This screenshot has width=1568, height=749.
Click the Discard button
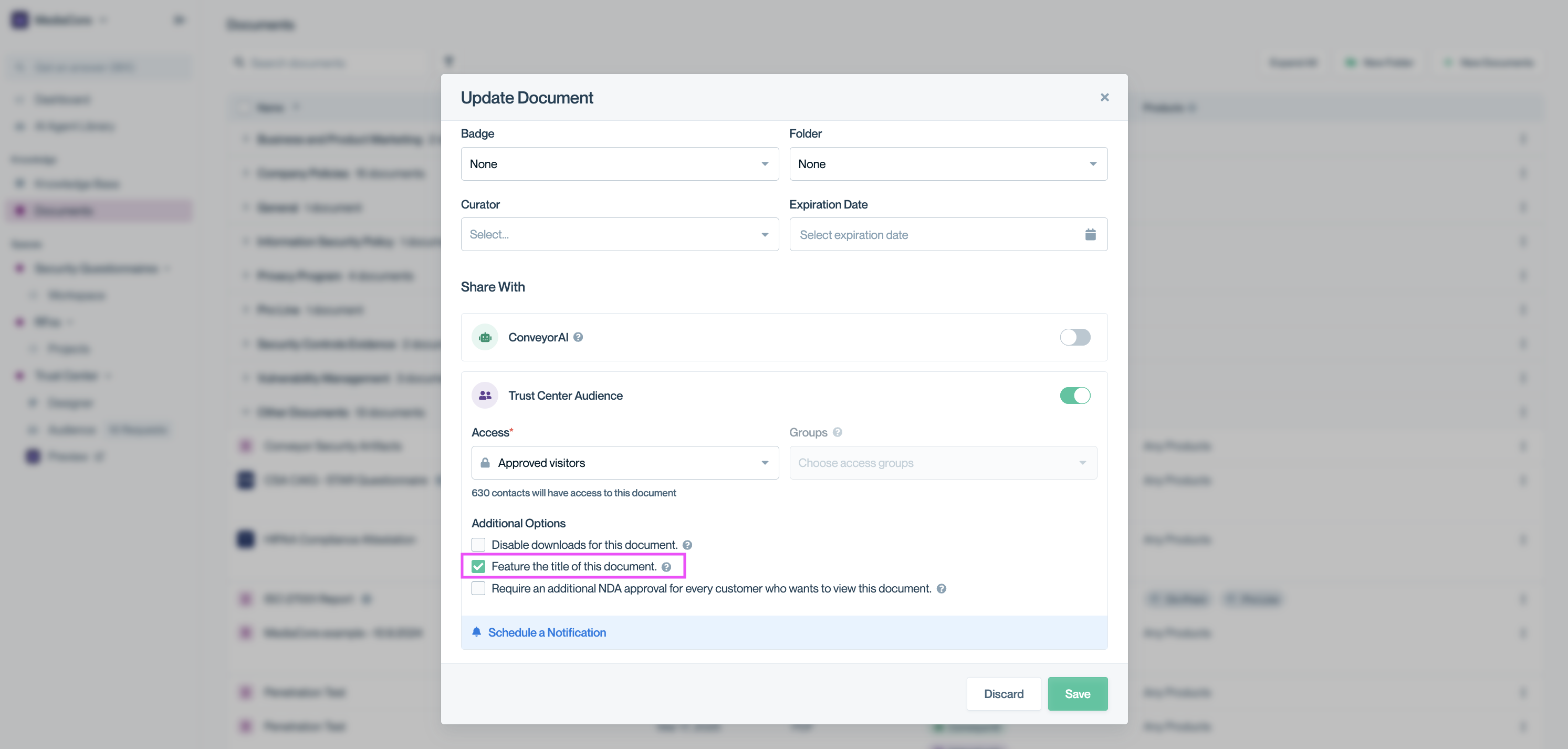(x=1003, y=693)
